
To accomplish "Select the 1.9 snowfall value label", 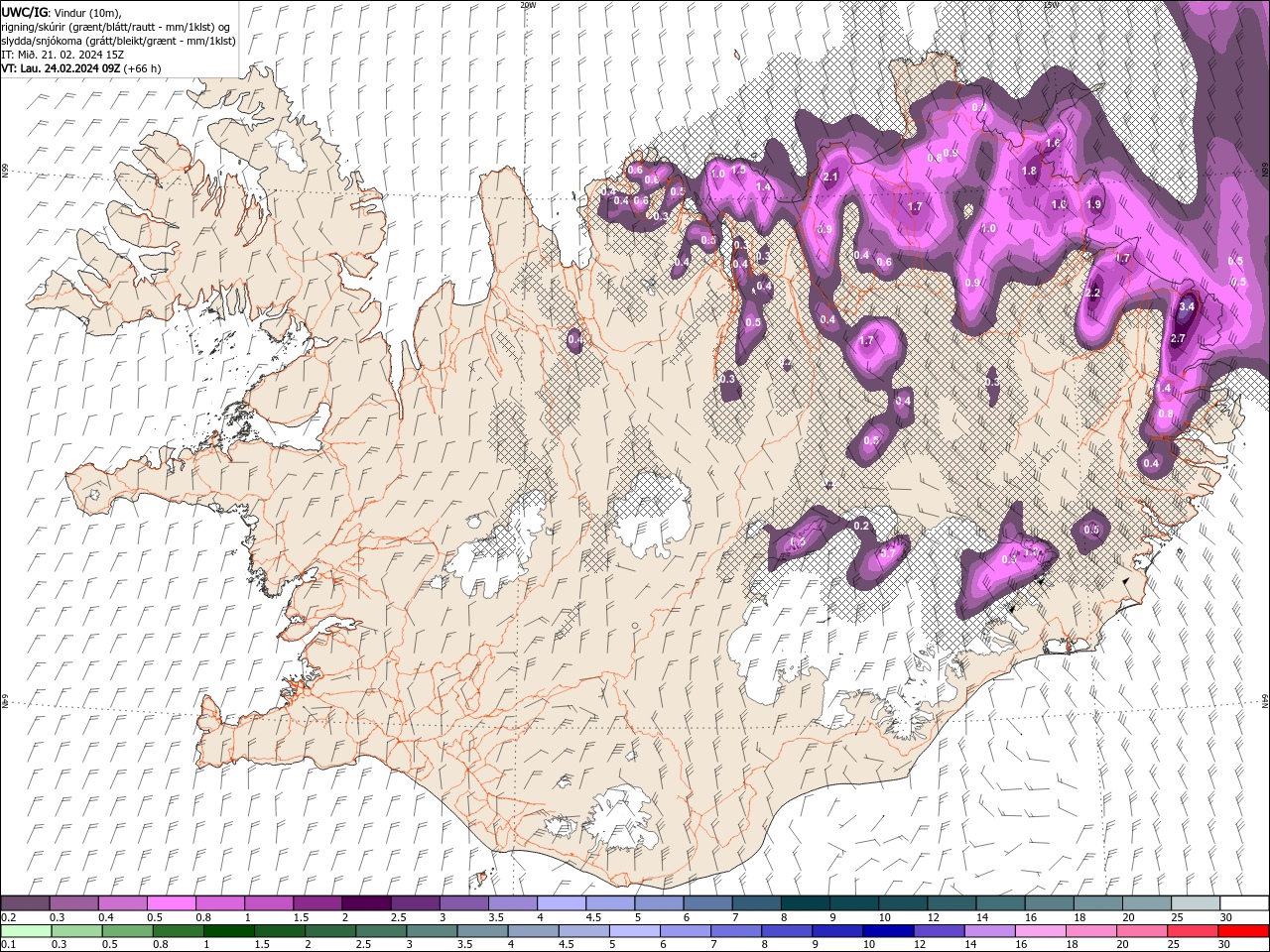I will coord(1093,205).
